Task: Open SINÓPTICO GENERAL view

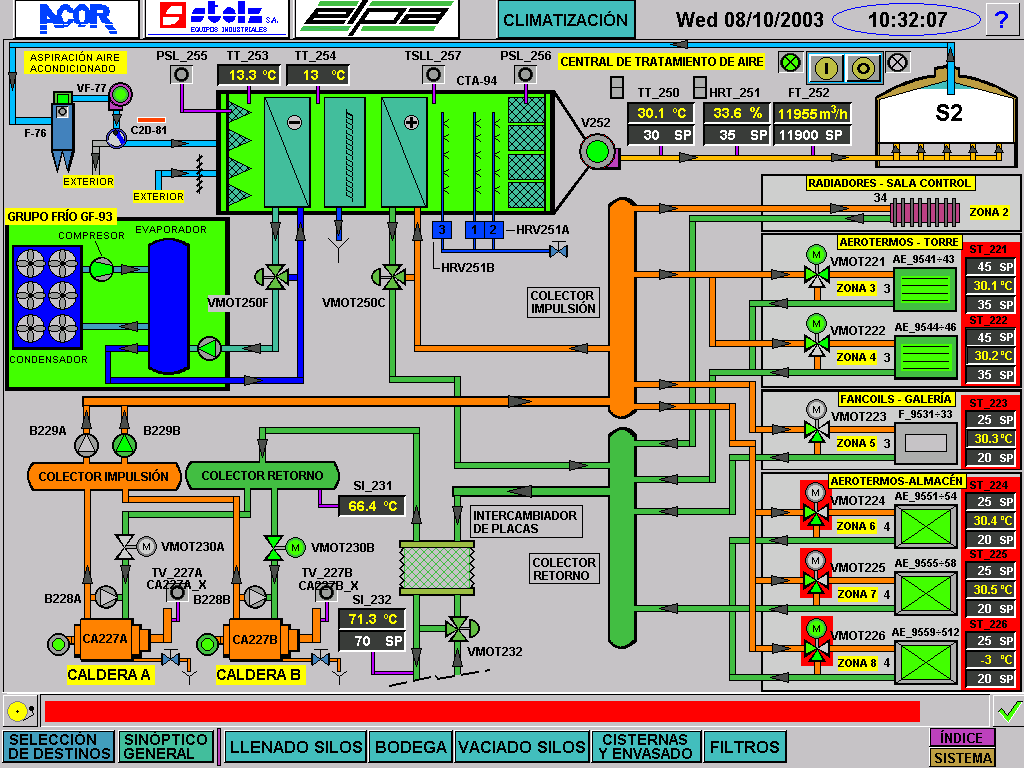Action: click(165, 747)
